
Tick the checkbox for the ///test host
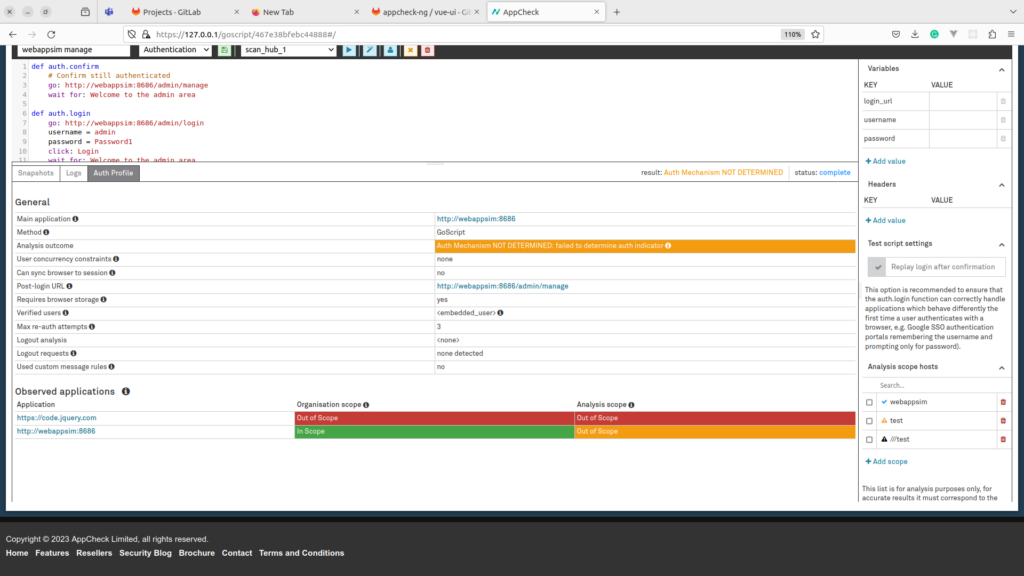(869, 439)
